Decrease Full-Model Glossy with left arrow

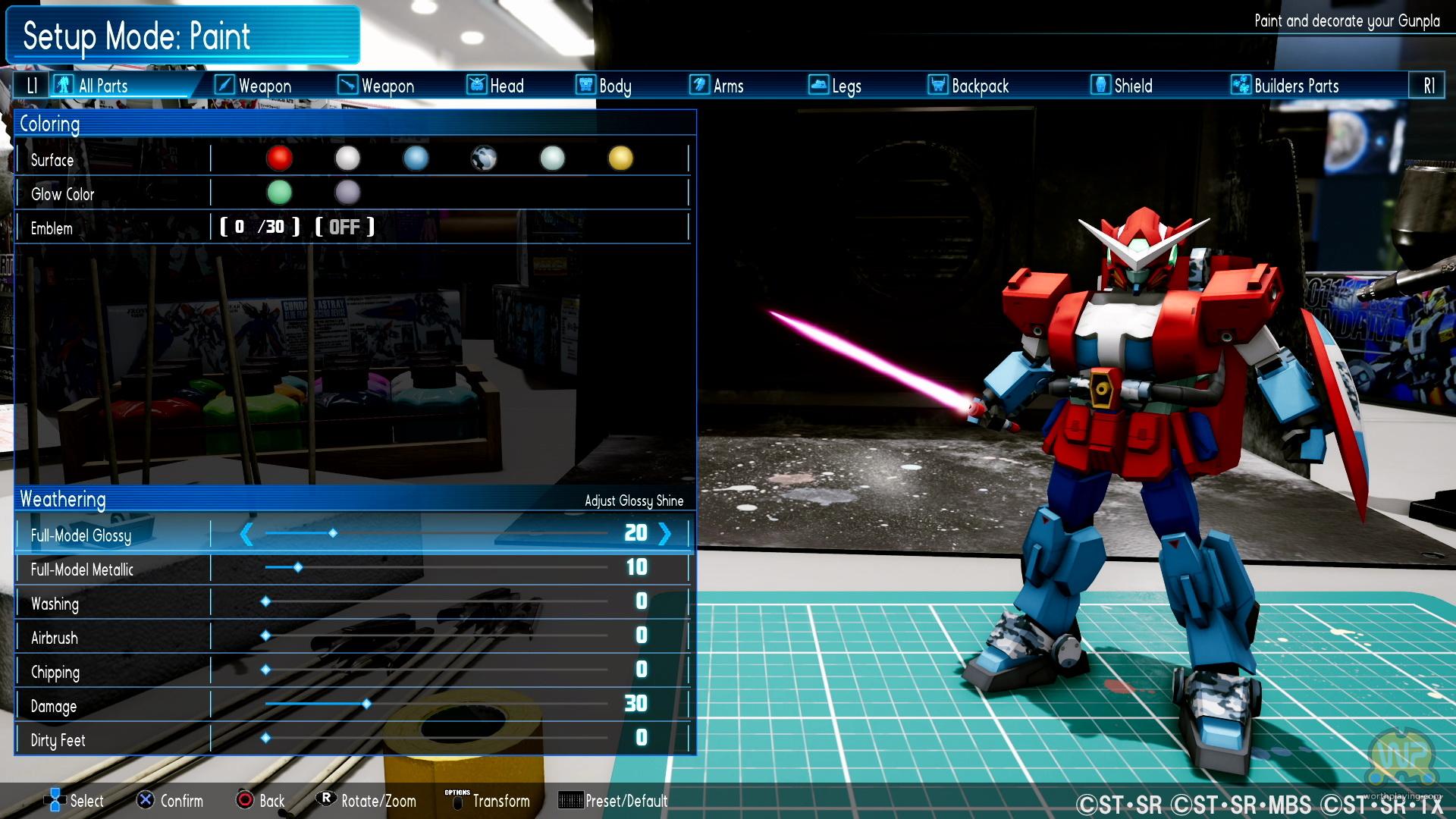pos(246,534)
